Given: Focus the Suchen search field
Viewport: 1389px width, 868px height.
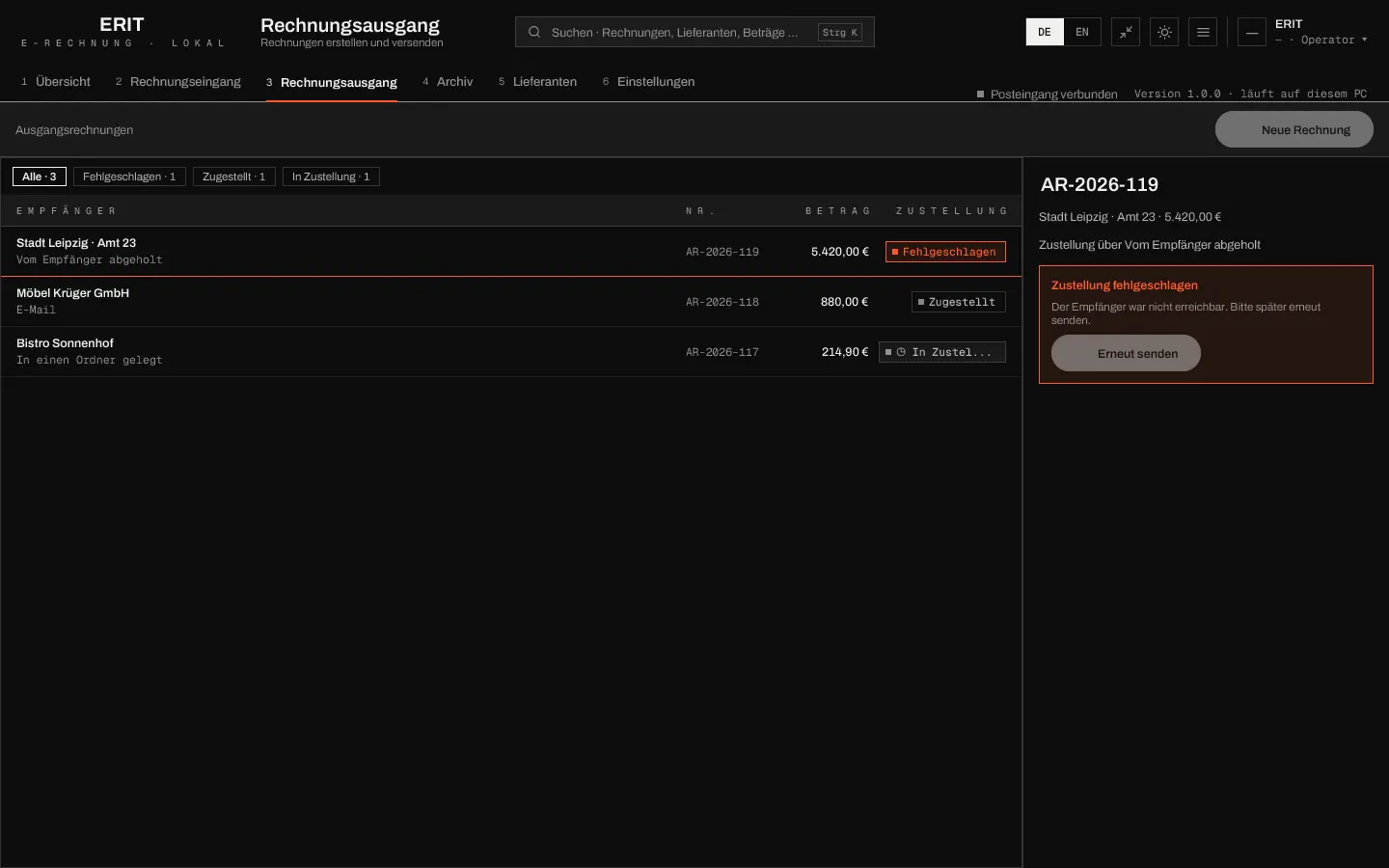Looking at the screenshot, I should tap(694, 32).
